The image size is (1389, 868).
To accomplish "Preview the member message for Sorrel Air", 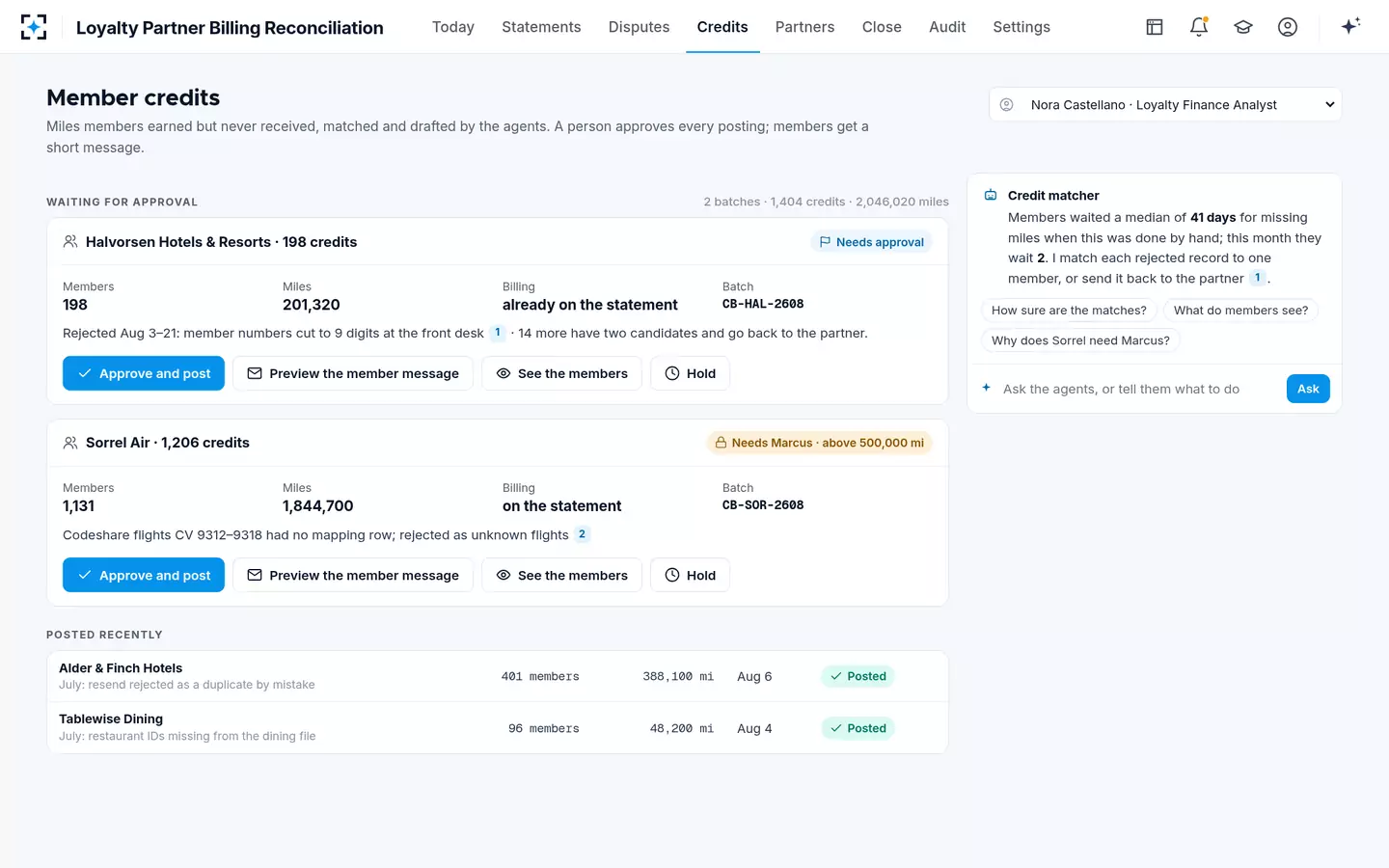I will 353,575.
